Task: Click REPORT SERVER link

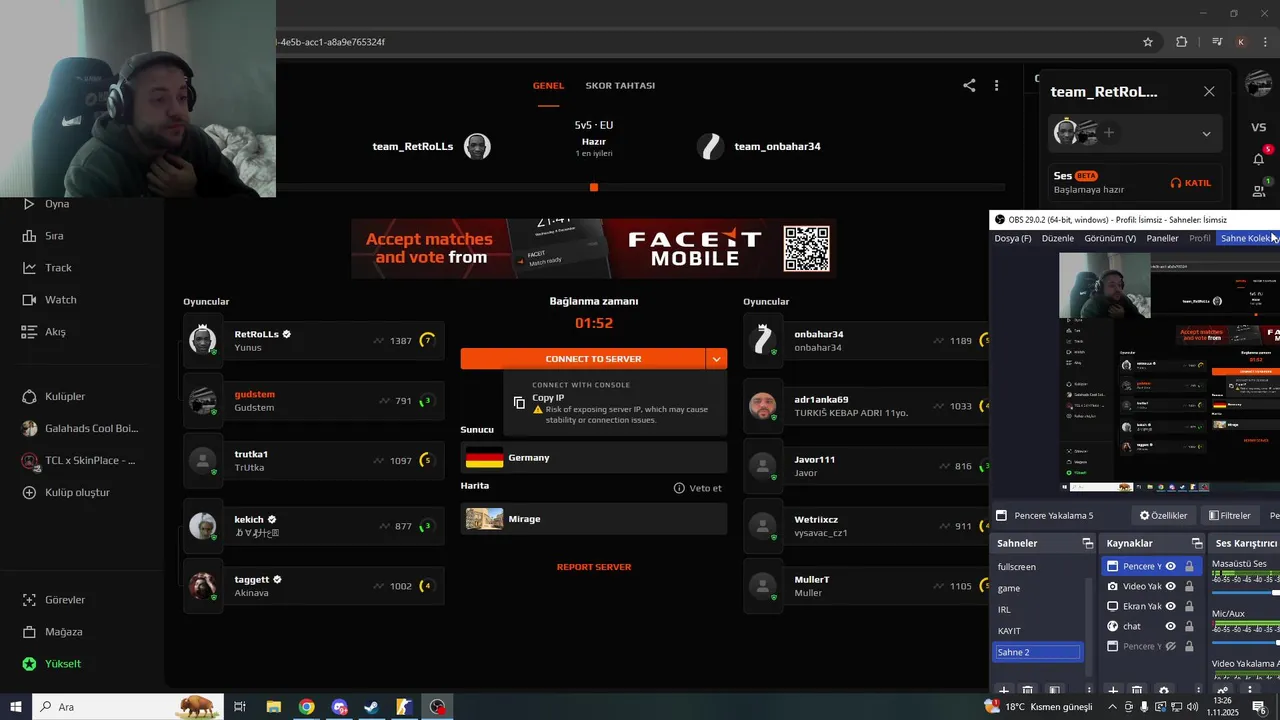Action: [594, 567]
